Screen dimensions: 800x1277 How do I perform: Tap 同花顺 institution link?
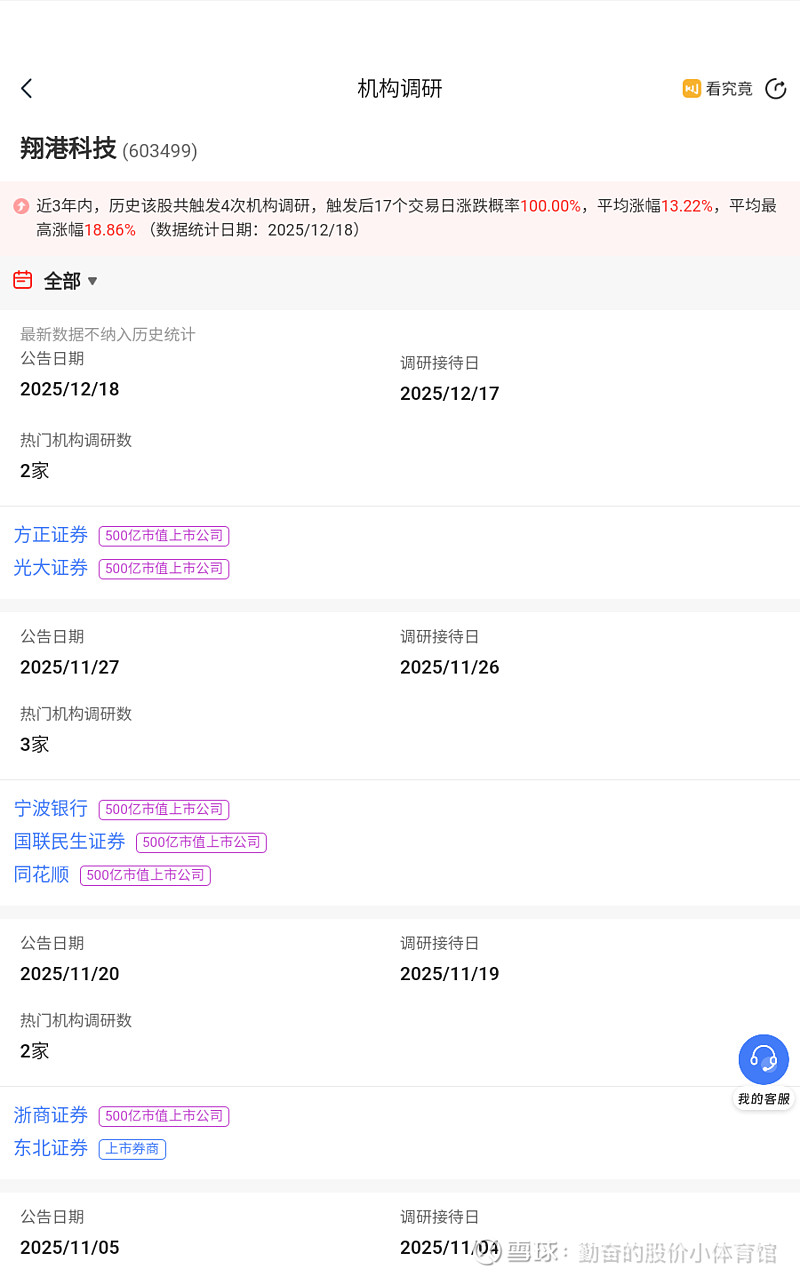pos(42,874)
